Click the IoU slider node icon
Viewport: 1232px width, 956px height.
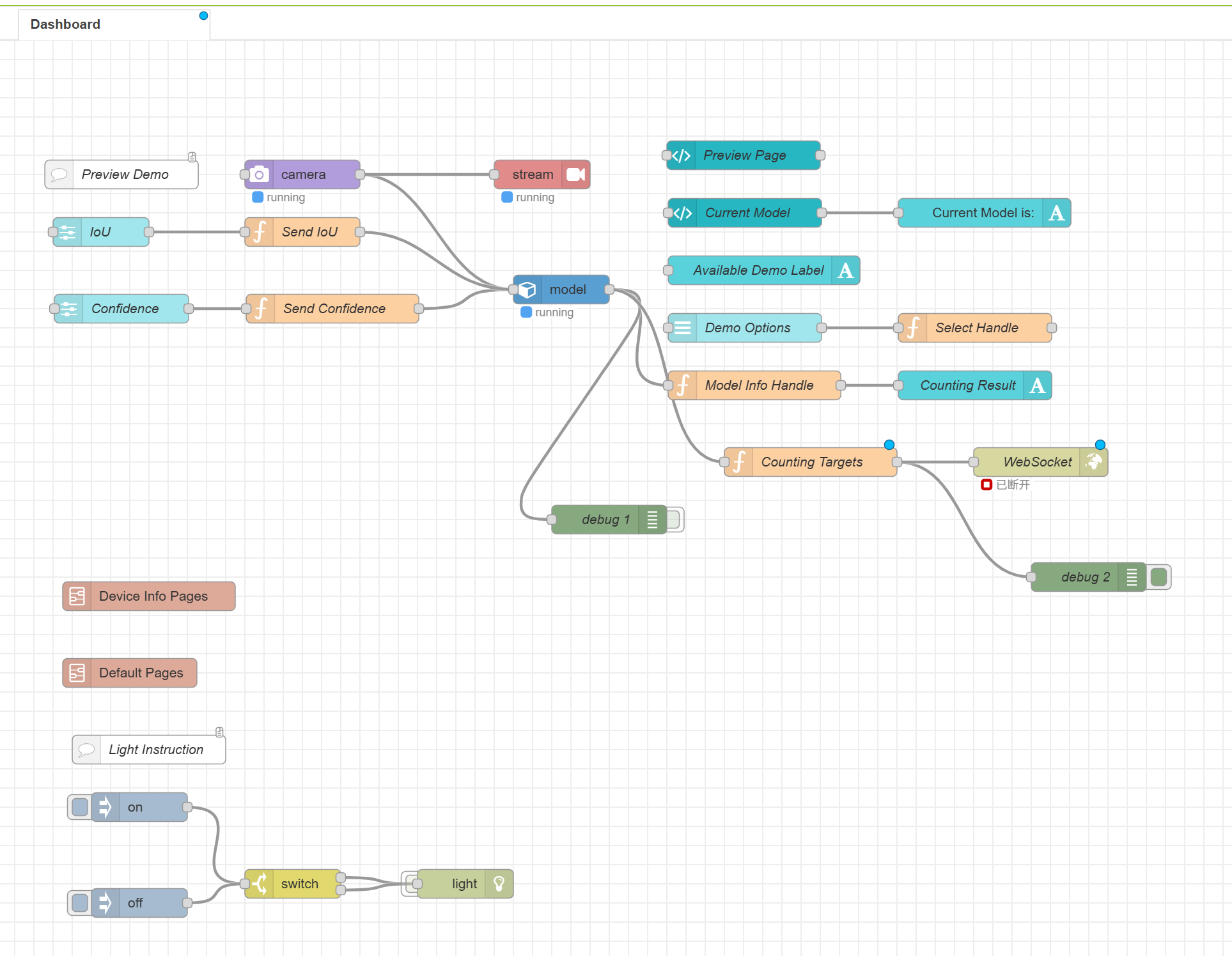pyautogui.click(x=68, y=232)
